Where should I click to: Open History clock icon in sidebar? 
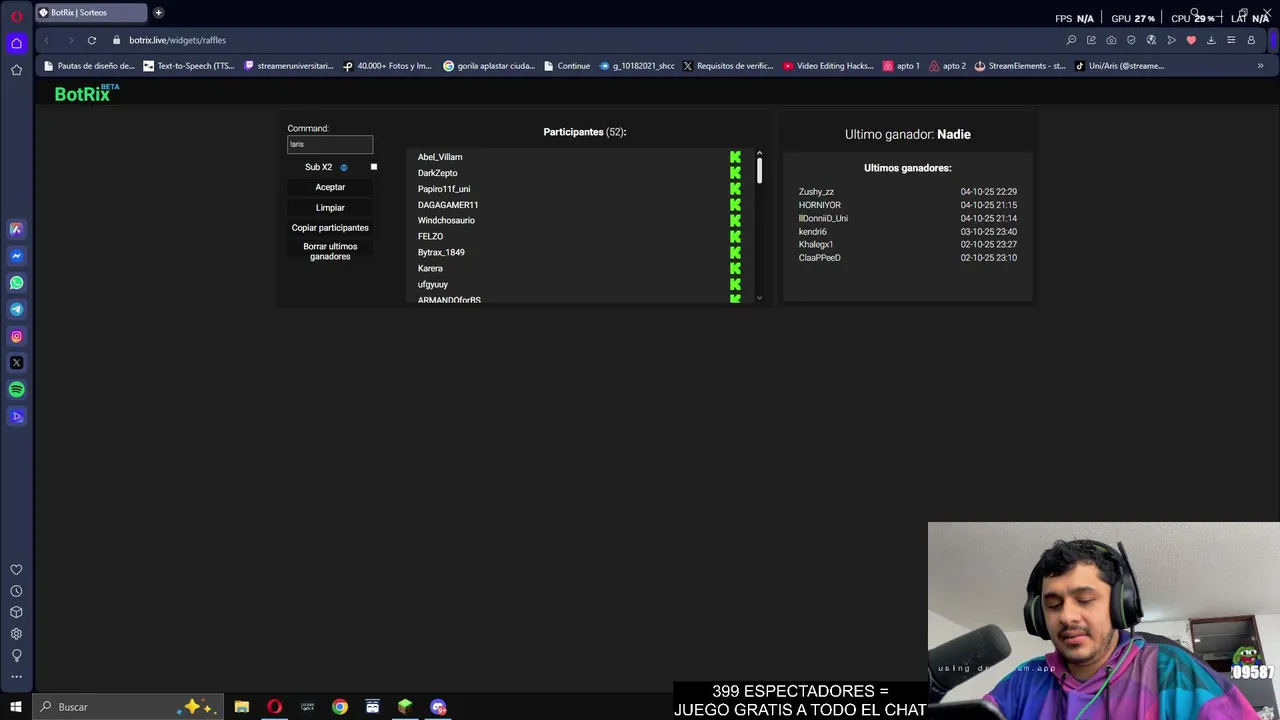(16, 591)
